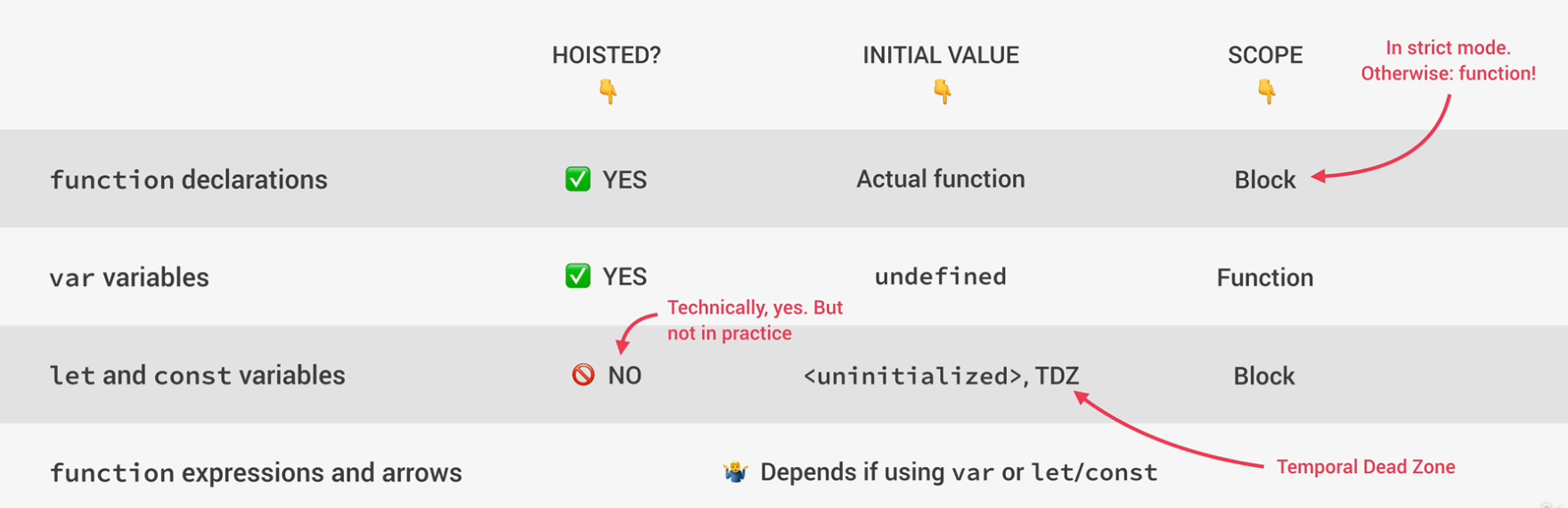Click the Temporal Dead Zone annotation
The height and width of the screenshot is (508, 1568).
click(1366, 467)
